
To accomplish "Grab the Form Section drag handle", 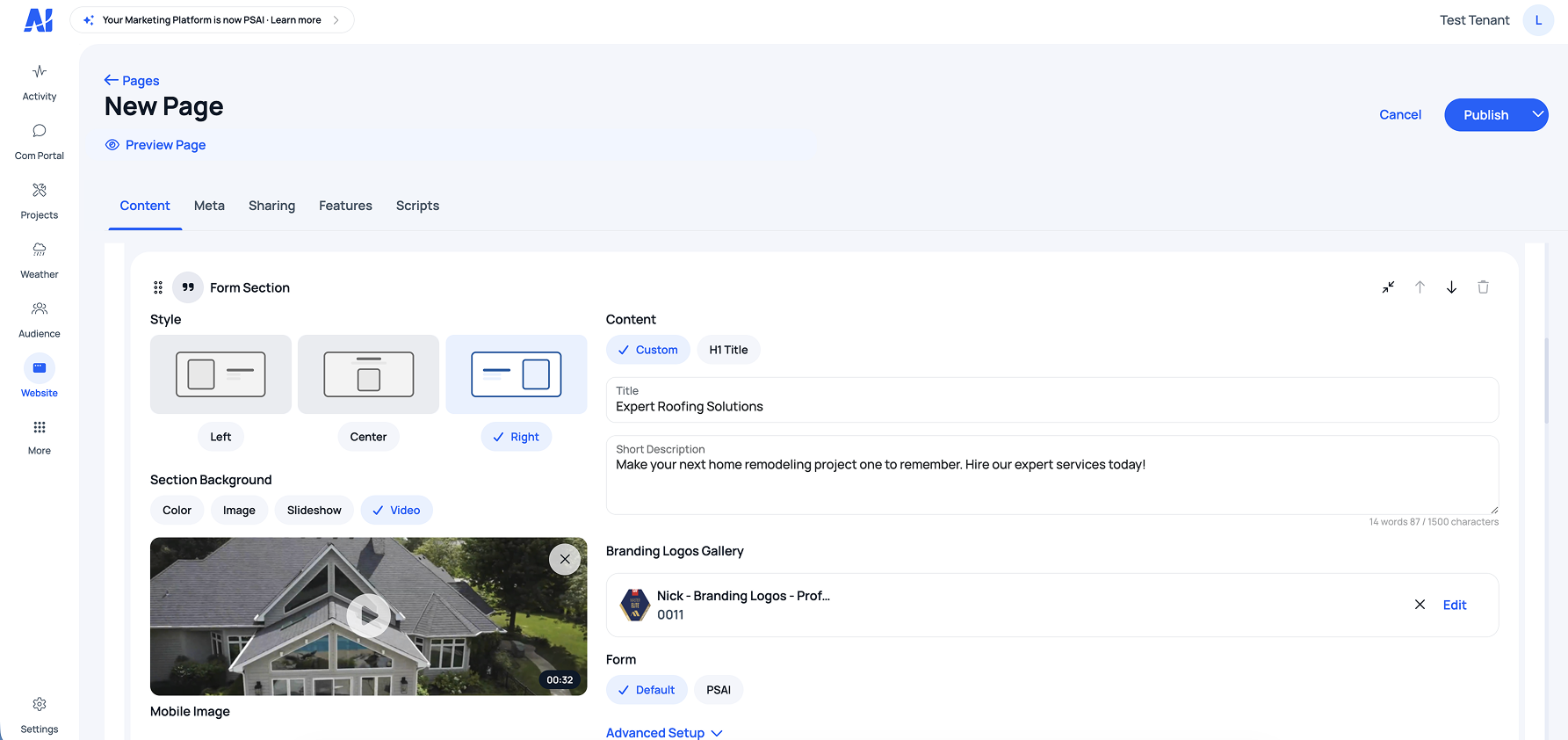I will (158, 287).
